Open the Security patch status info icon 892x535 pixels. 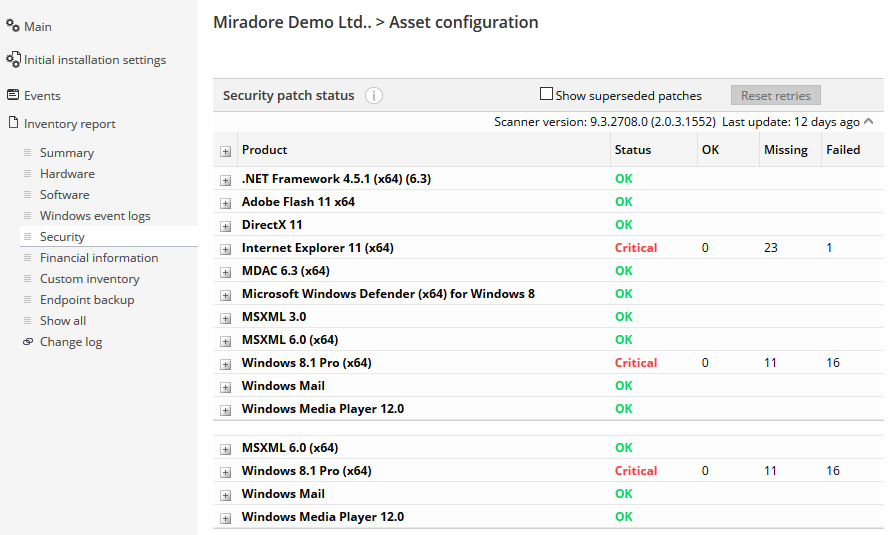coord(373,95)
